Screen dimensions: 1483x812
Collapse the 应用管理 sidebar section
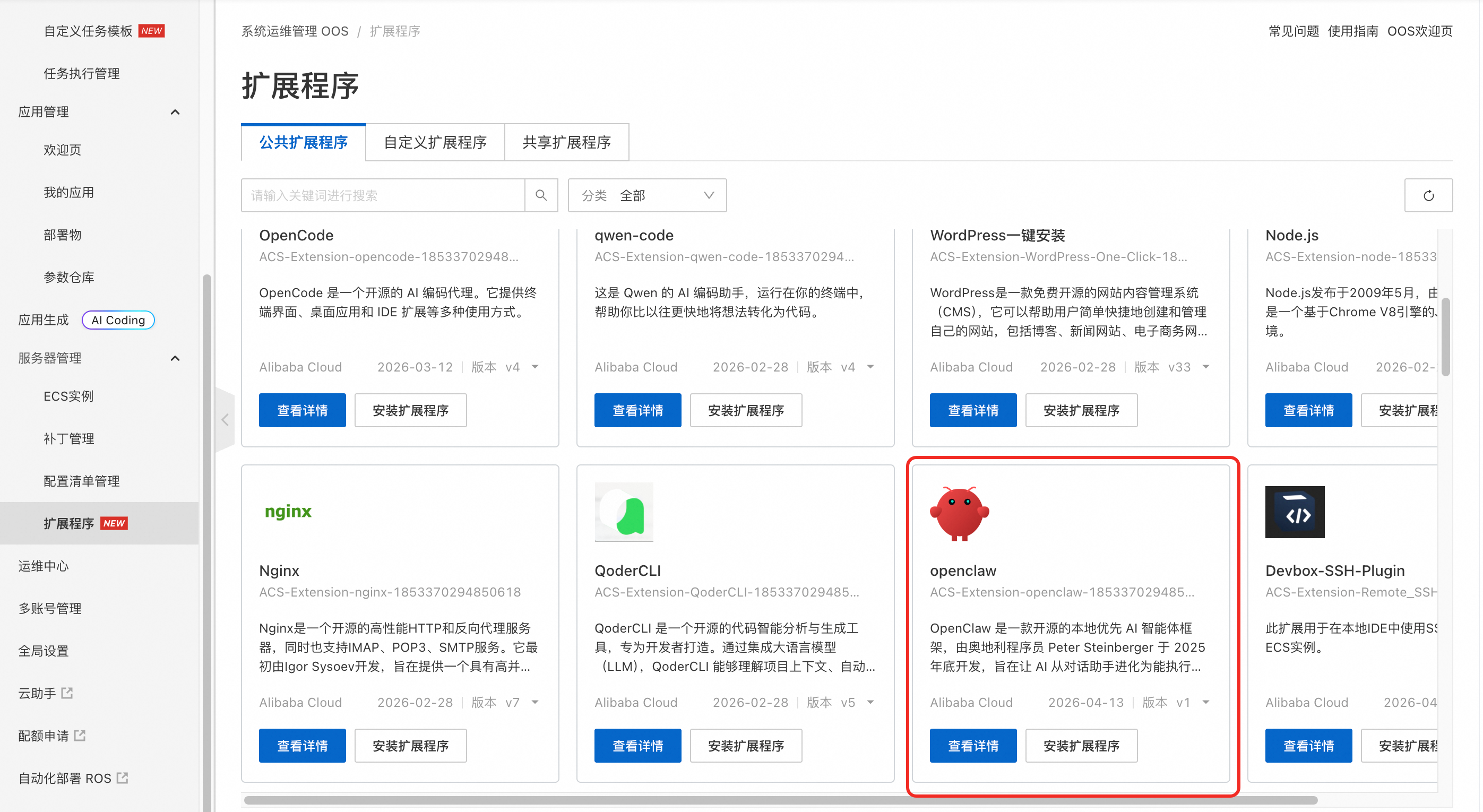[x=175, y=111]
